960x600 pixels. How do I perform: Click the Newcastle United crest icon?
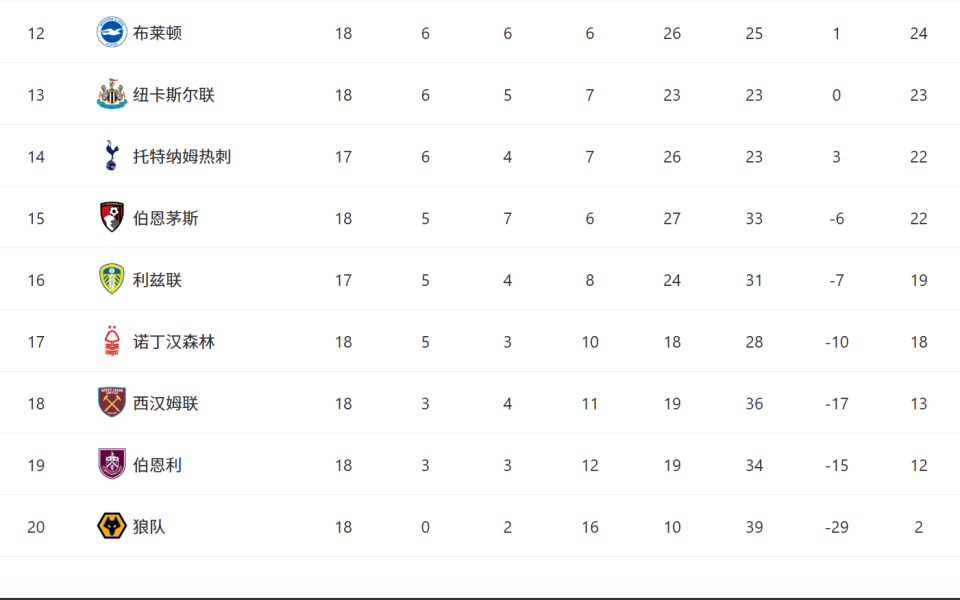(x=112, y=95)
